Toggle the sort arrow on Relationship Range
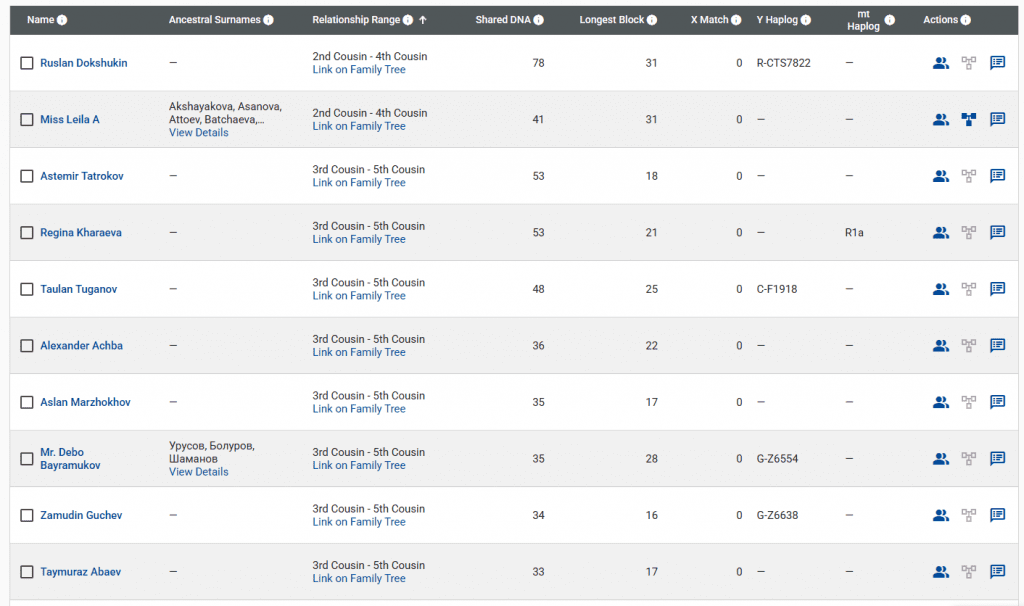Viewport: 1024px width, 606px height. click(x=423, y=20)
